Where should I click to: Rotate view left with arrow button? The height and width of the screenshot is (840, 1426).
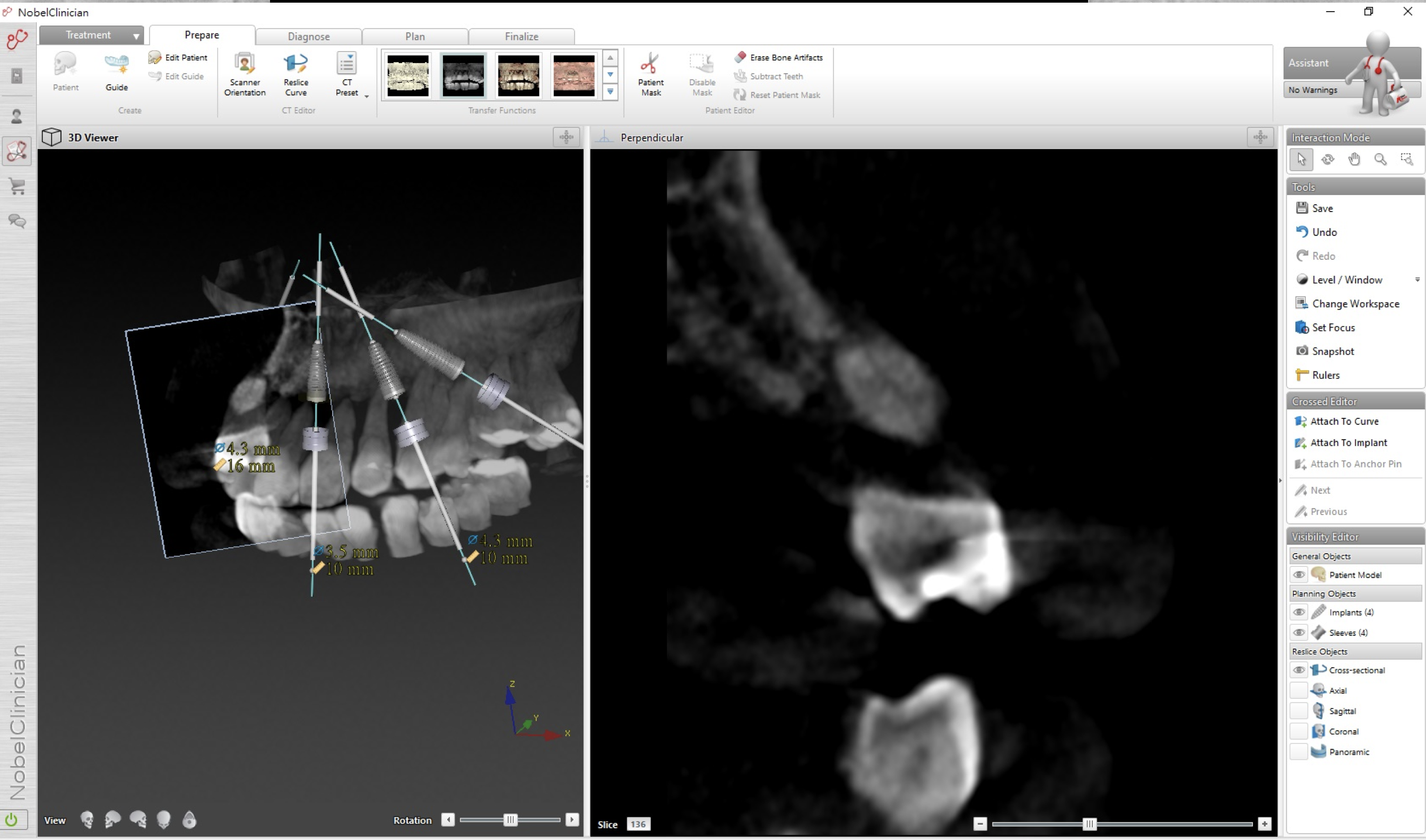click(448, 820)
